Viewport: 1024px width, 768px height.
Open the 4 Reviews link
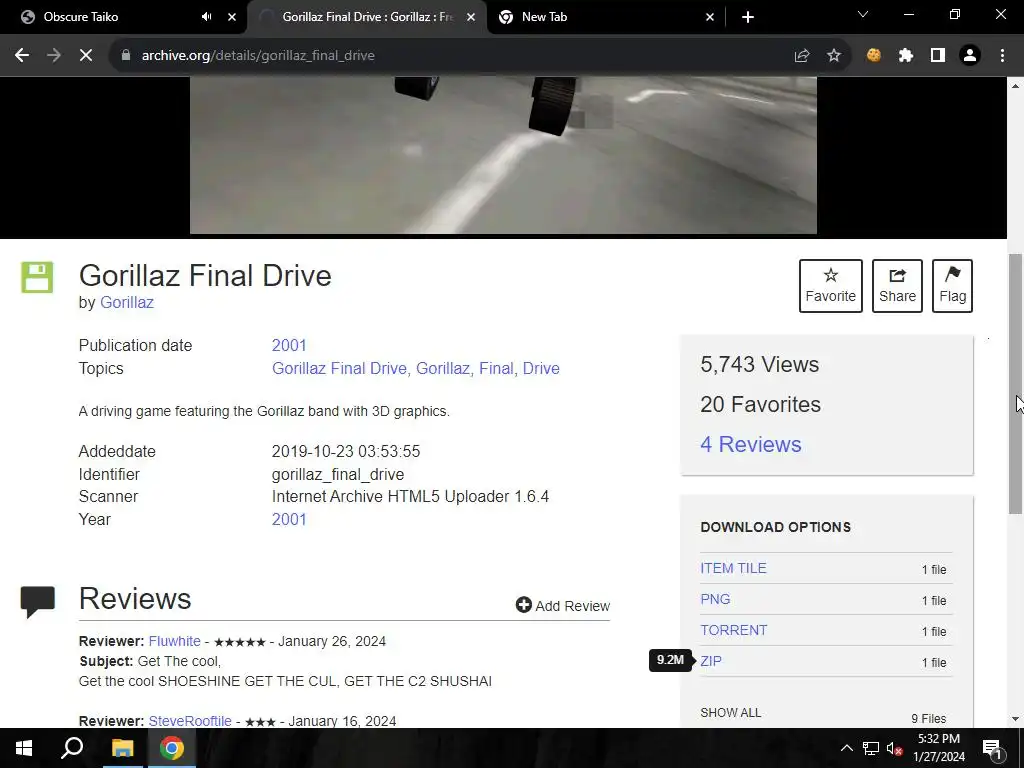(x=751, y=445)
